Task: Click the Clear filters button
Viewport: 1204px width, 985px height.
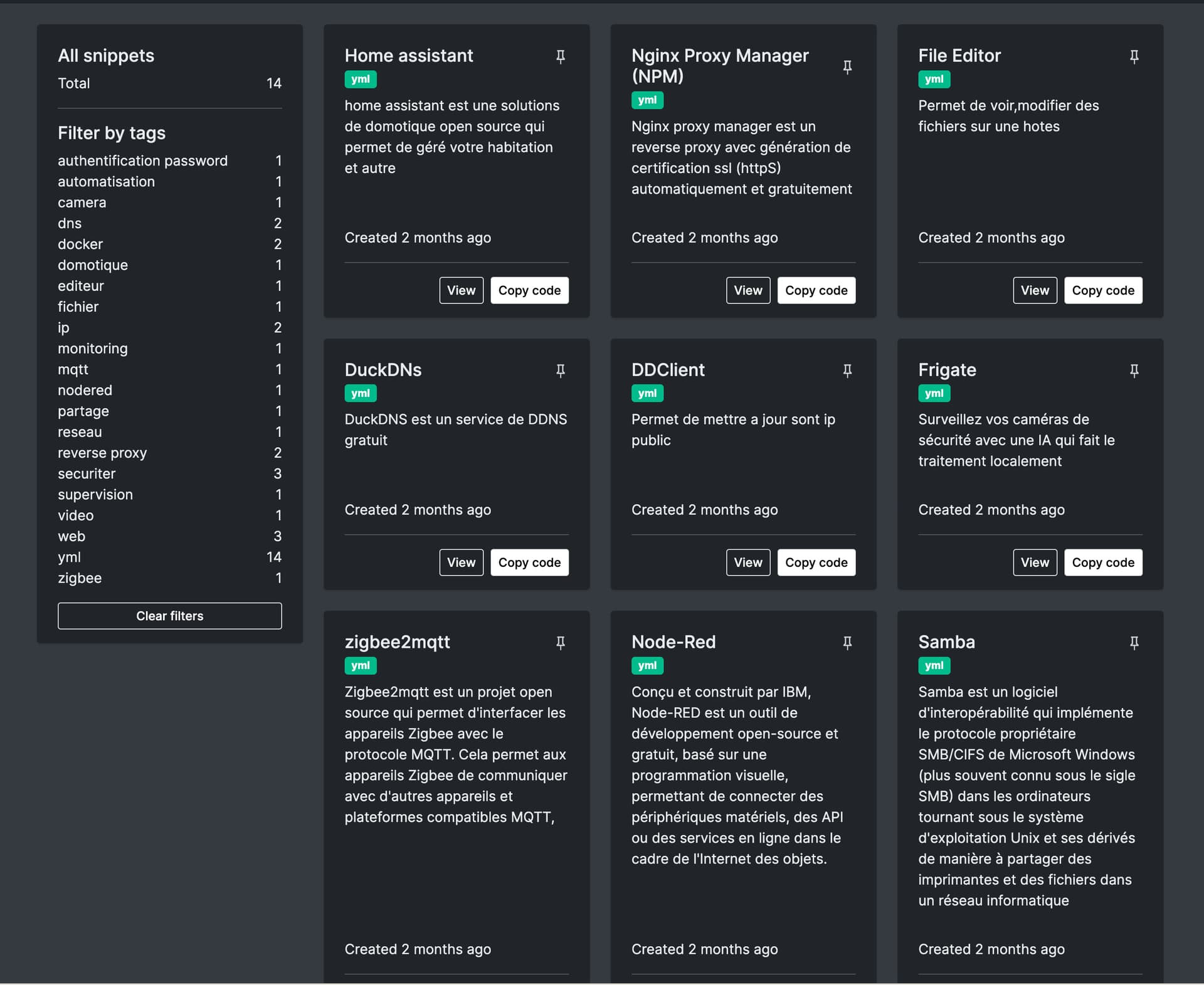Action: click(169, 616)
